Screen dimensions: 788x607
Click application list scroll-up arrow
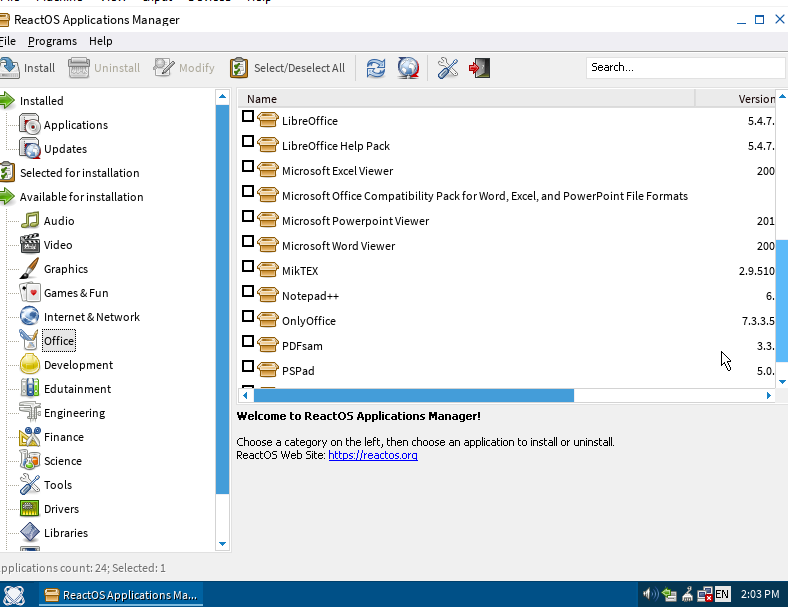tap(782, 96)
